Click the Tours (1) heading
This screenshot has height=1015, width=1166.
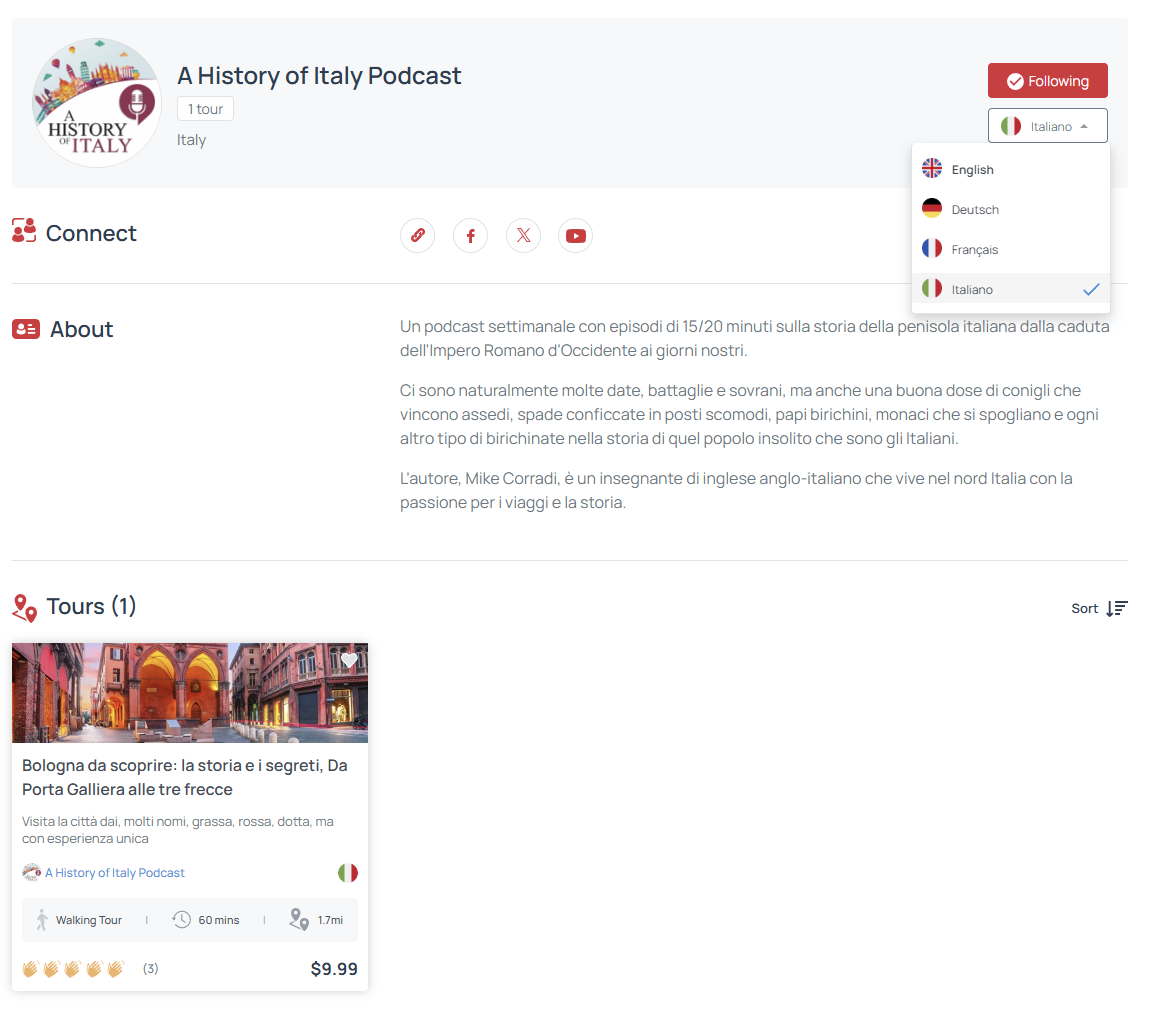coord(91,606)
